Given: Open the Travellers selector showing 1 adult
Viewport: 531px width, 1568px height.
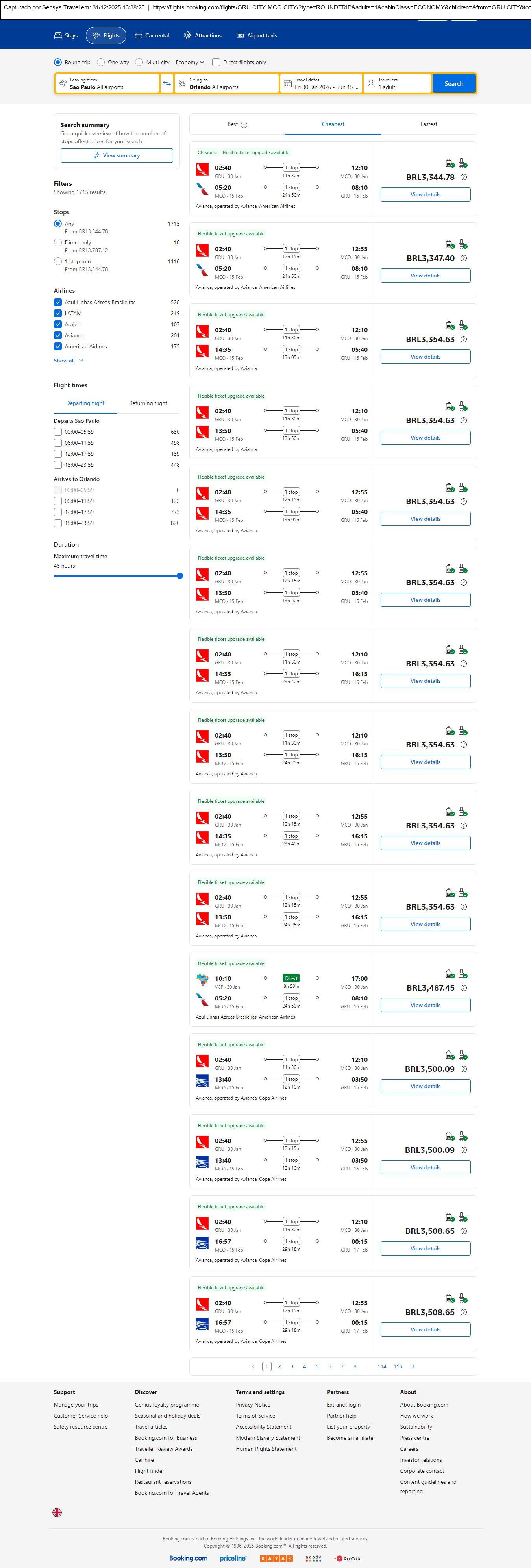Looking at the screenshot, I should pyautogui.click(x=397, y=83).
